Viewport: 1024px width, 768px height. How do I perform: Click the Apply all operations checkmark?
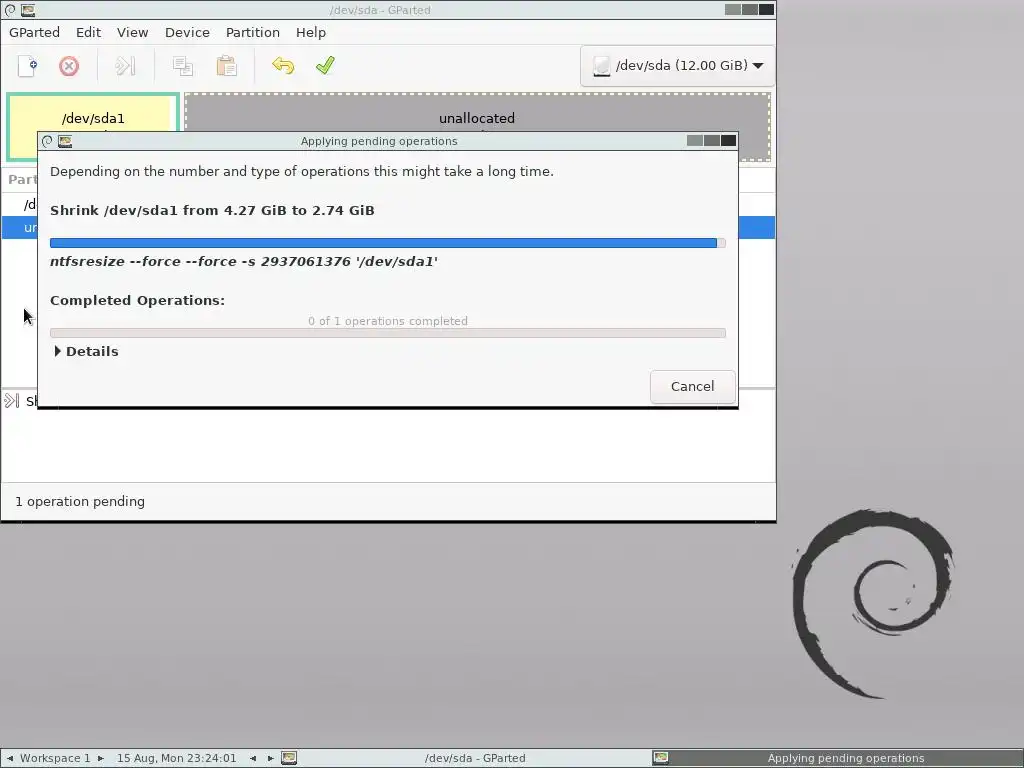coord(325,65)
